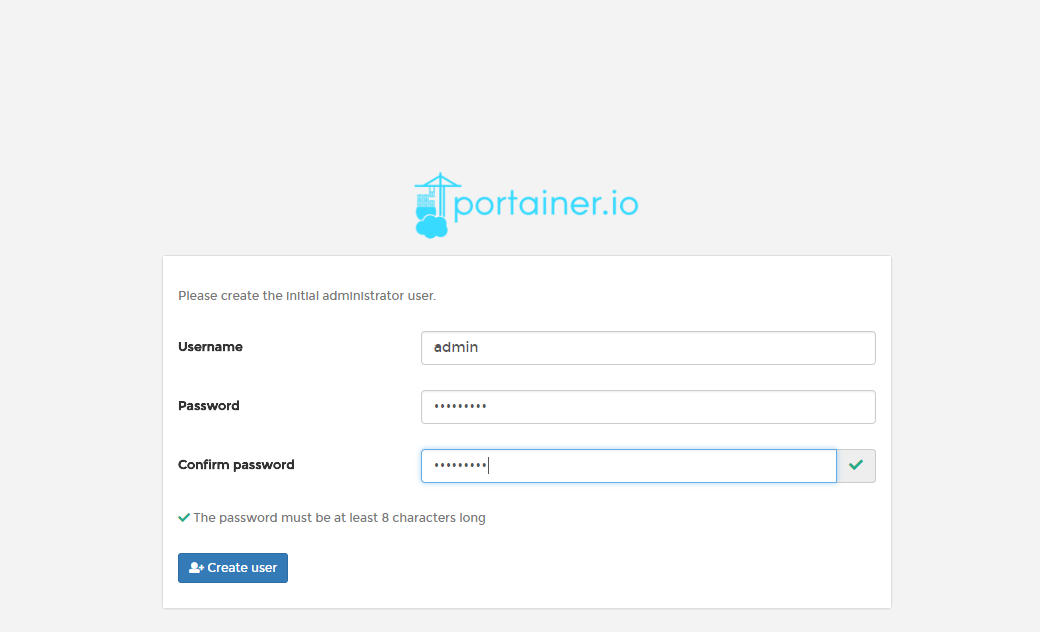Focus the Username input field
The height and width of the screenshot is (632, 1040).
tap(648, 348)
